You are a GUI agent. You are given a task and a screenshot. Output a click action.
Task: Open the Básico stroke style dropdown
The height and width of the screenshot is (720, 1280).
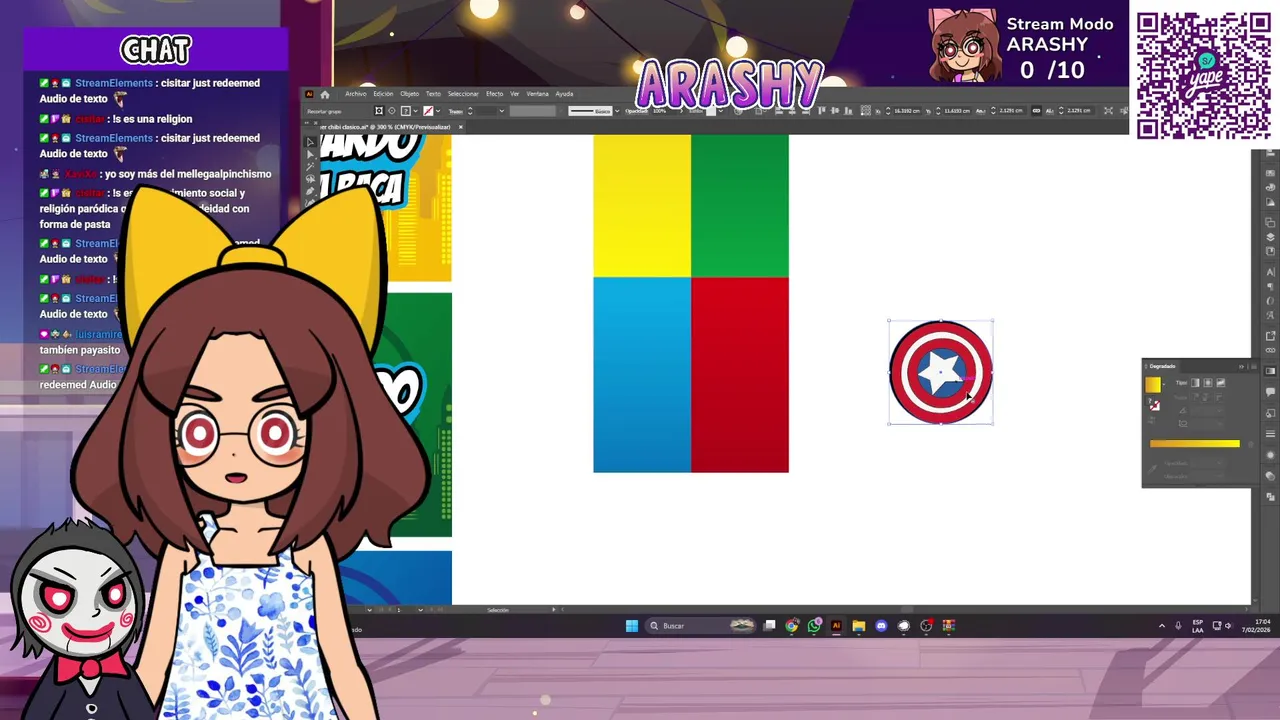click(618, 111)
